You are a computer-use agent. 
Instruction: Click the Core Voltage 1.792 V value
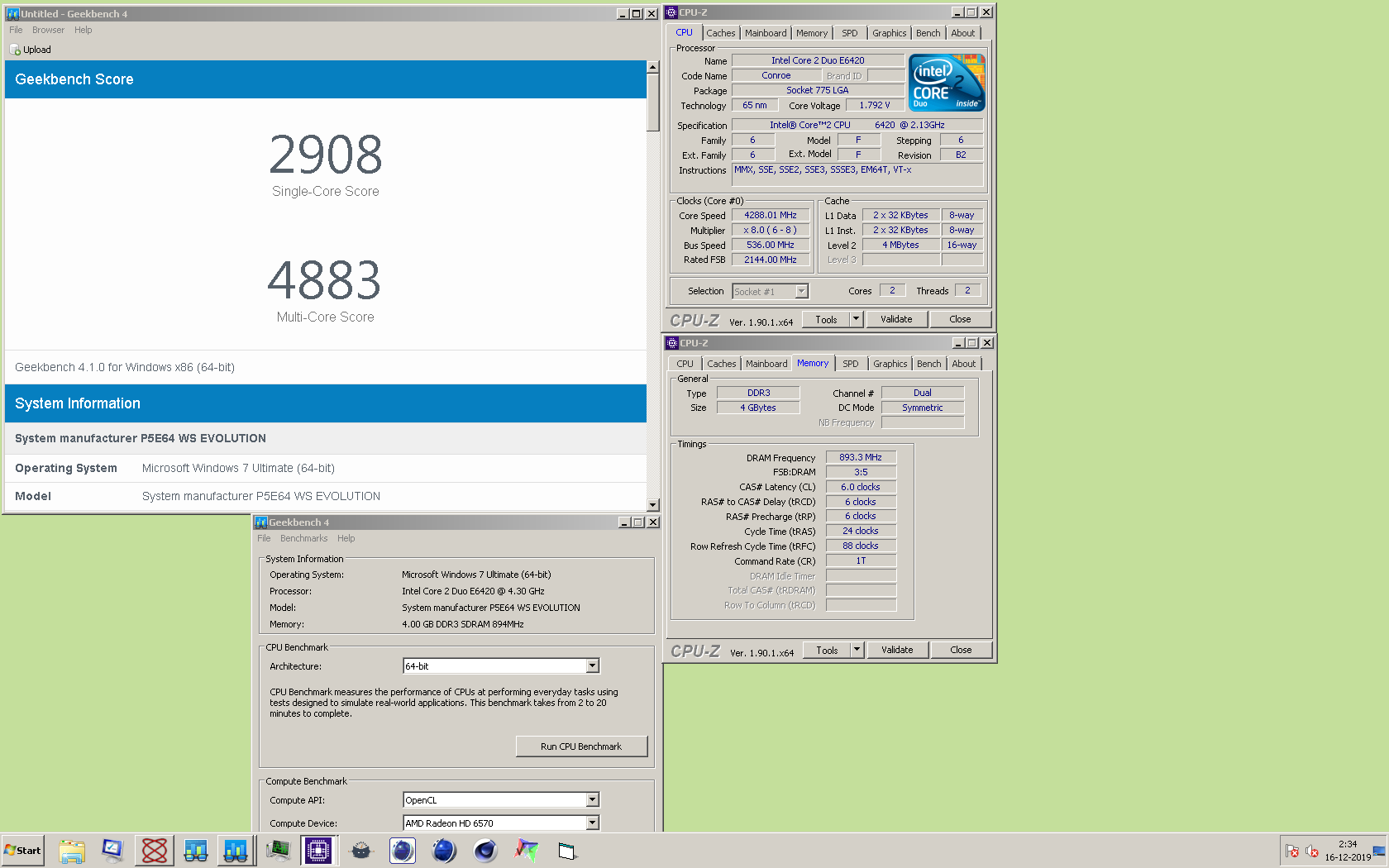[875, 105]
